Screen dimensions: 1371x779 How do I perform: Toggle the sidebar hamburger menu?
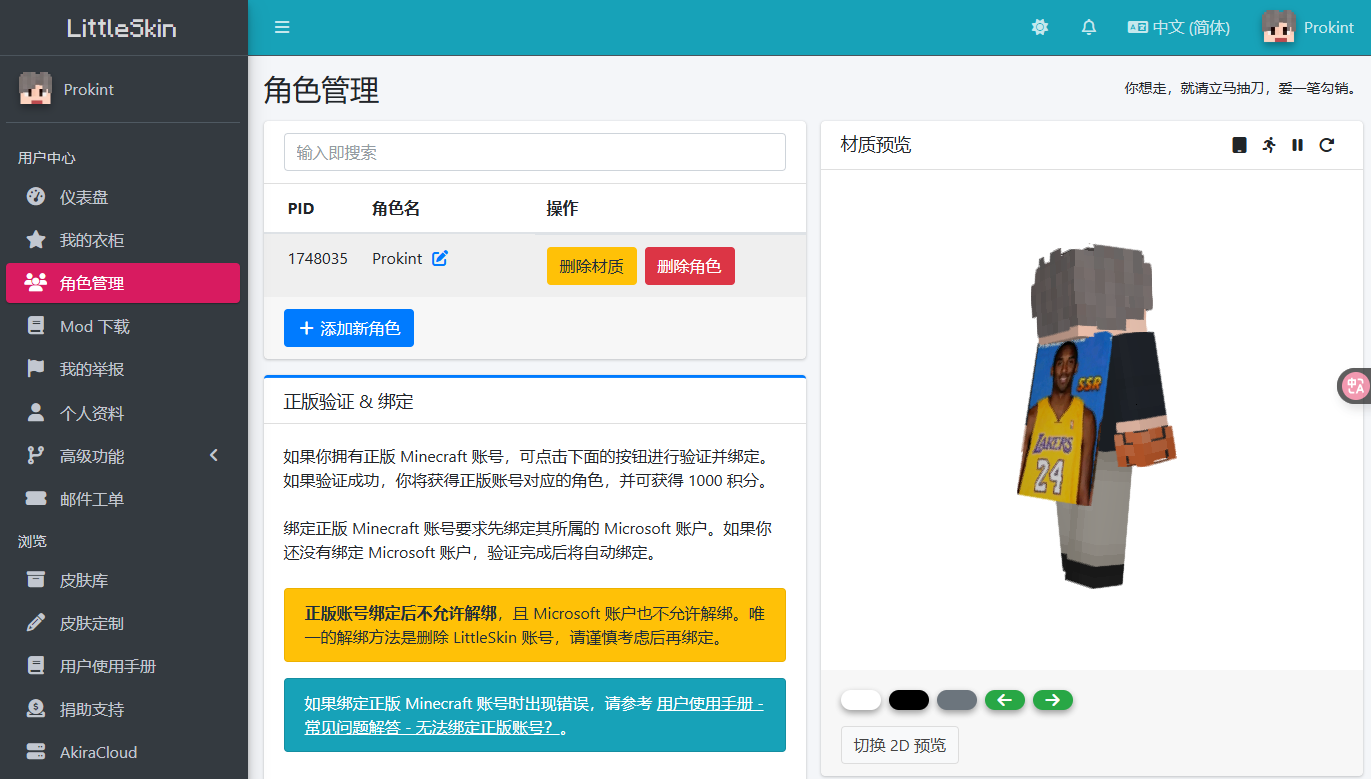(x=282, y=27)
